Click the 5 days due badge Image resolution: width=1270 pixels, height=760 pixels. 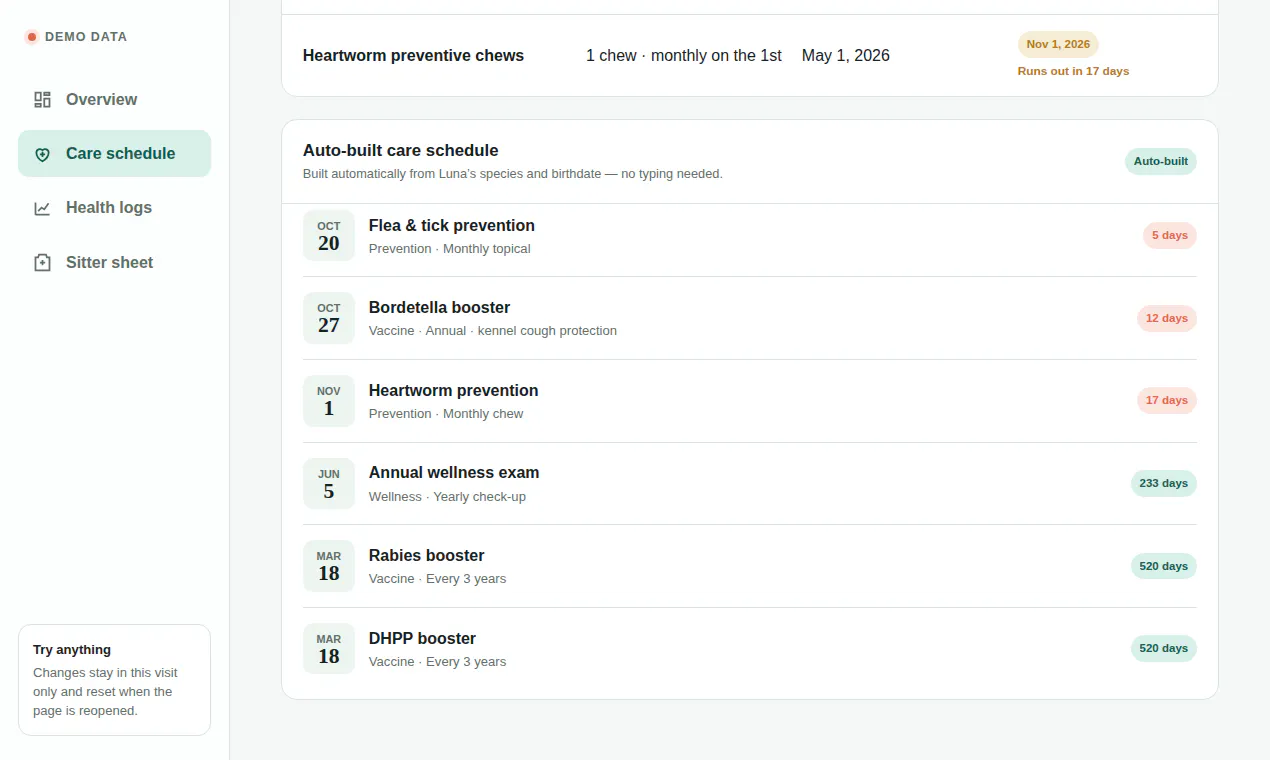[1169, 236]
